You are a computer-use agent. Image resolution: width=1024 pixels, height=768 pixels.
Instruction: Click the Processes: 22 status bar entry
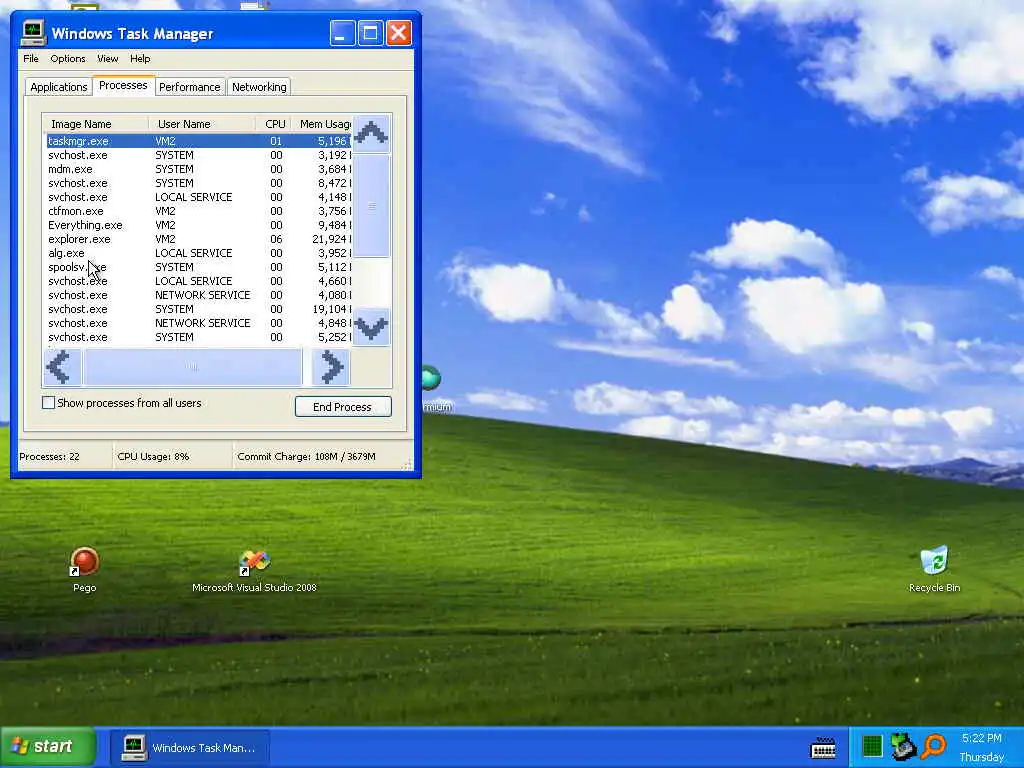(63, 456)
